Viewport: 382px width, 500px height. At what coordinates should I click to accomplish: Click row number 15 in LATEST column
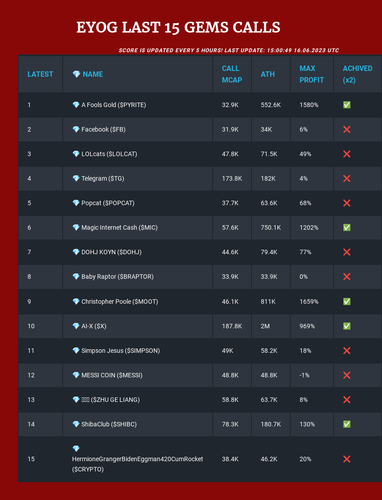[31, 459]
